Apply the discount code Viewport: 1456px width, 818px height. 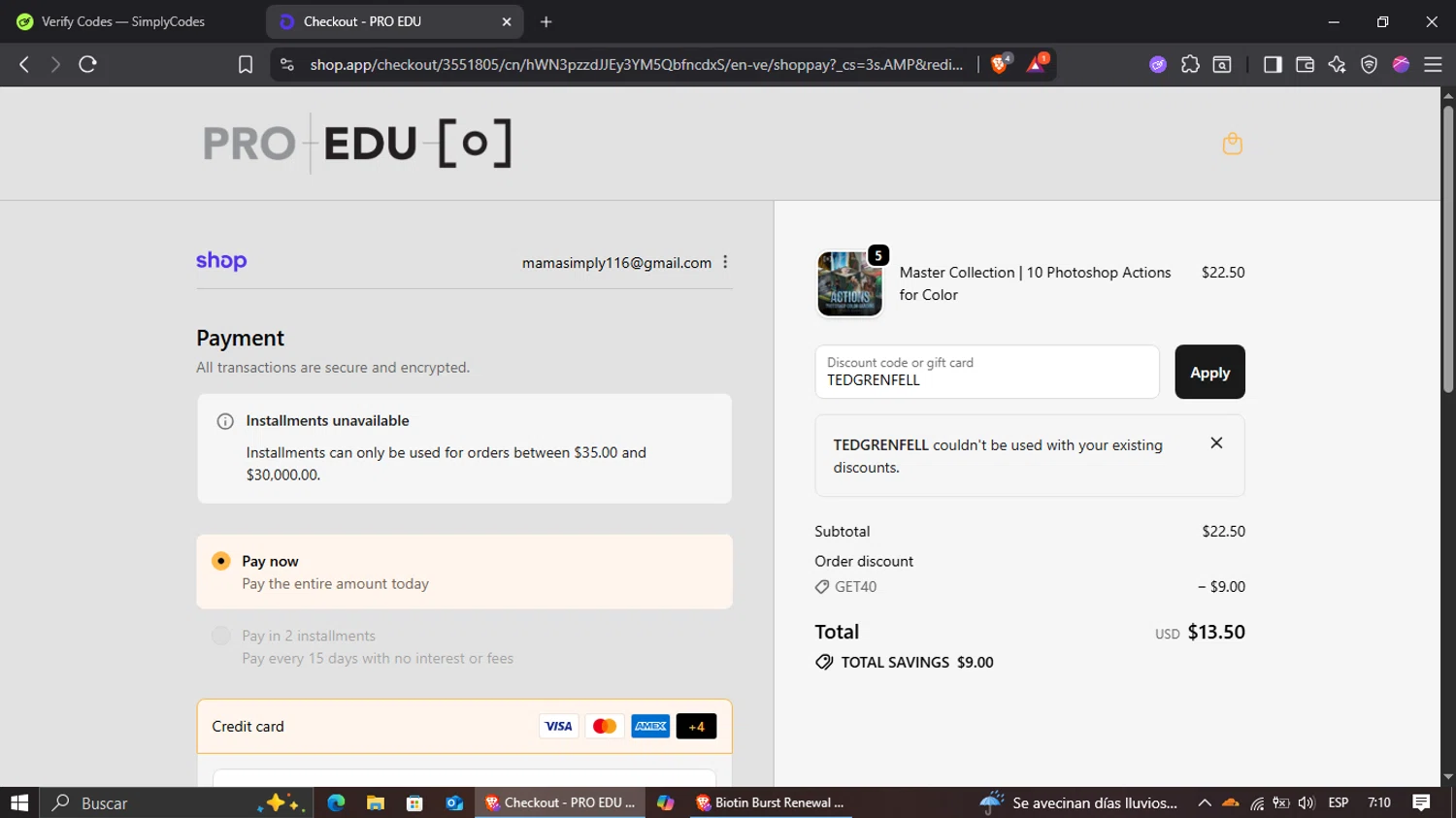pyautogui.click(x=1209, y=372)
